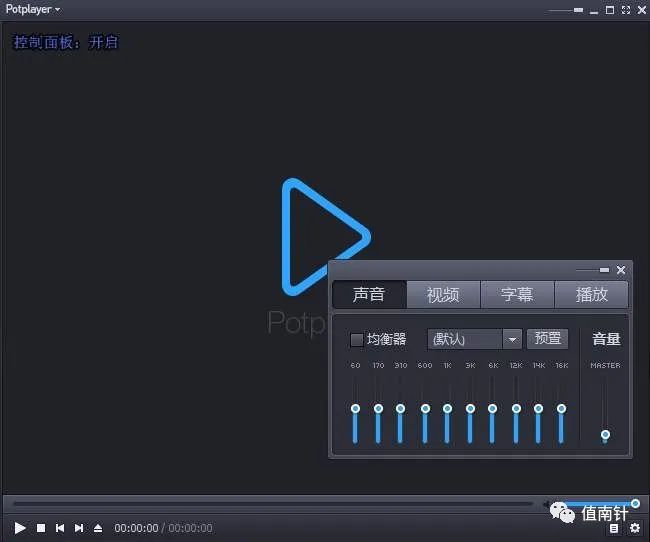Toggle the pin-on-top icon in the main title bar
650x542 pixels.
(578, 10)
